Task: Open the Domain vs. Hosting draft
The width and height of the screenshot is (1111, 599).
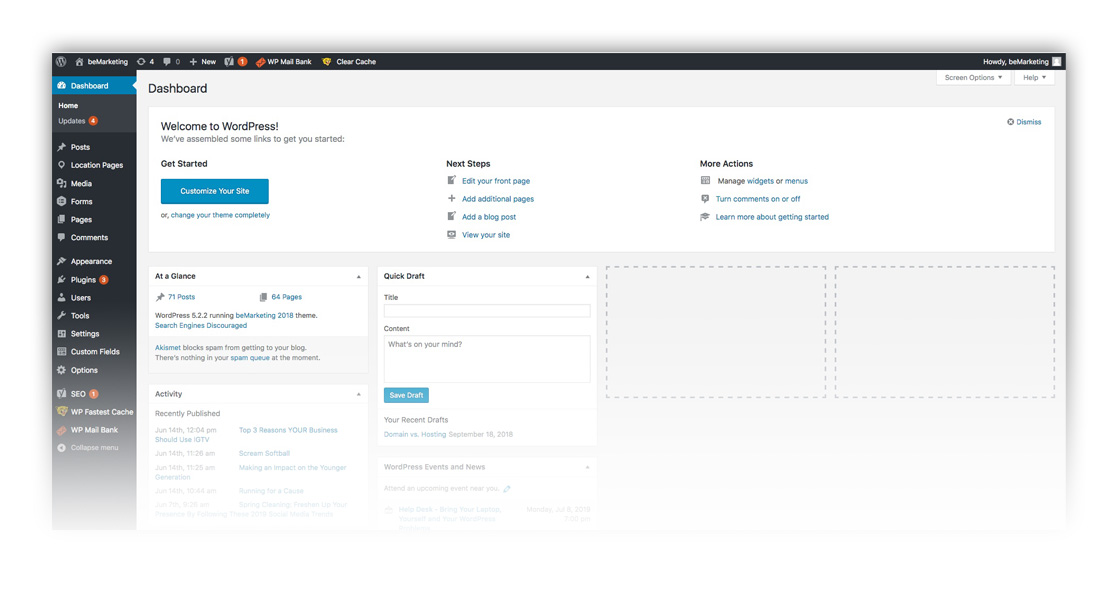Action: (415, 435)
